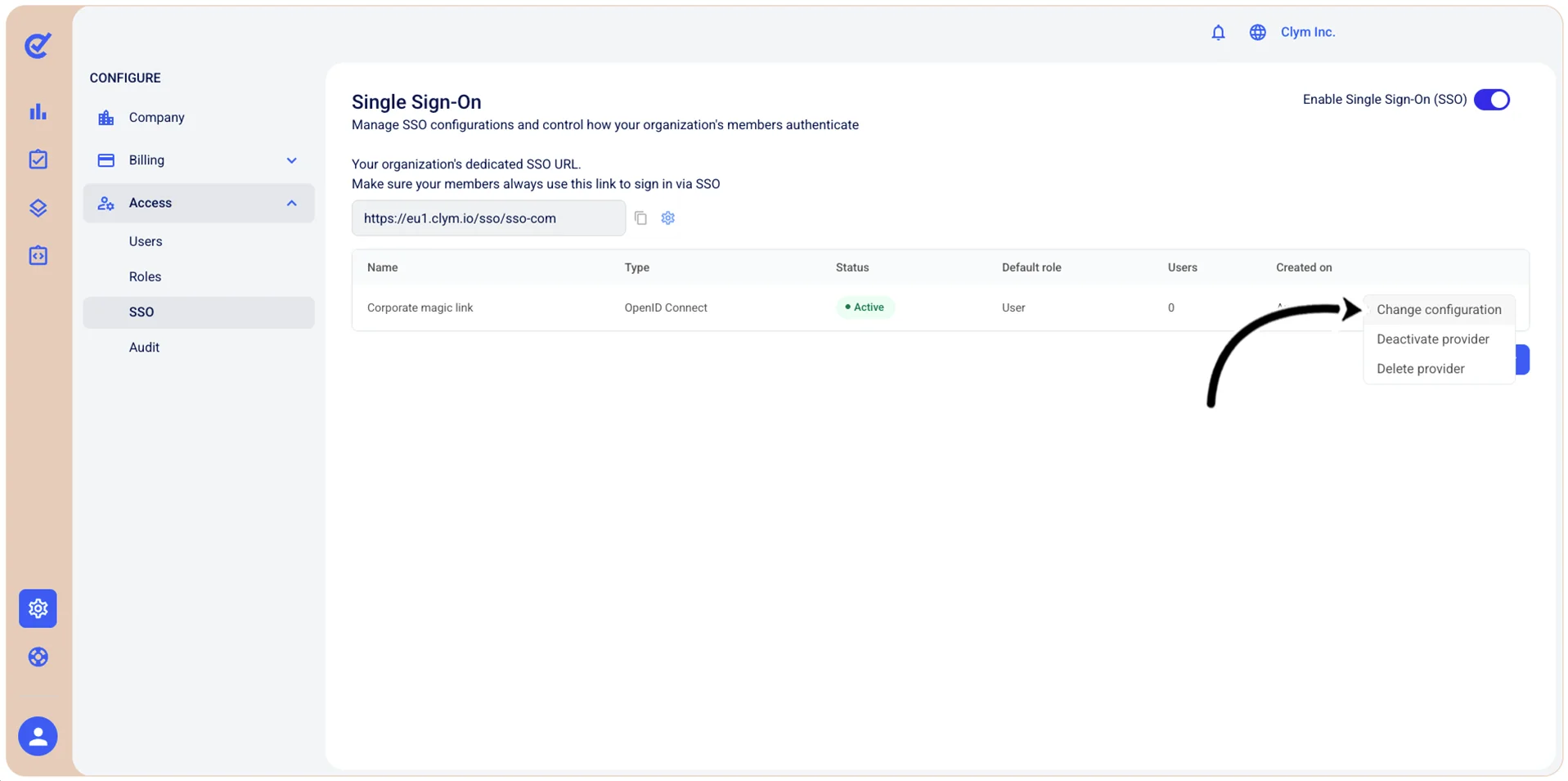Click the Type column header

636,267
